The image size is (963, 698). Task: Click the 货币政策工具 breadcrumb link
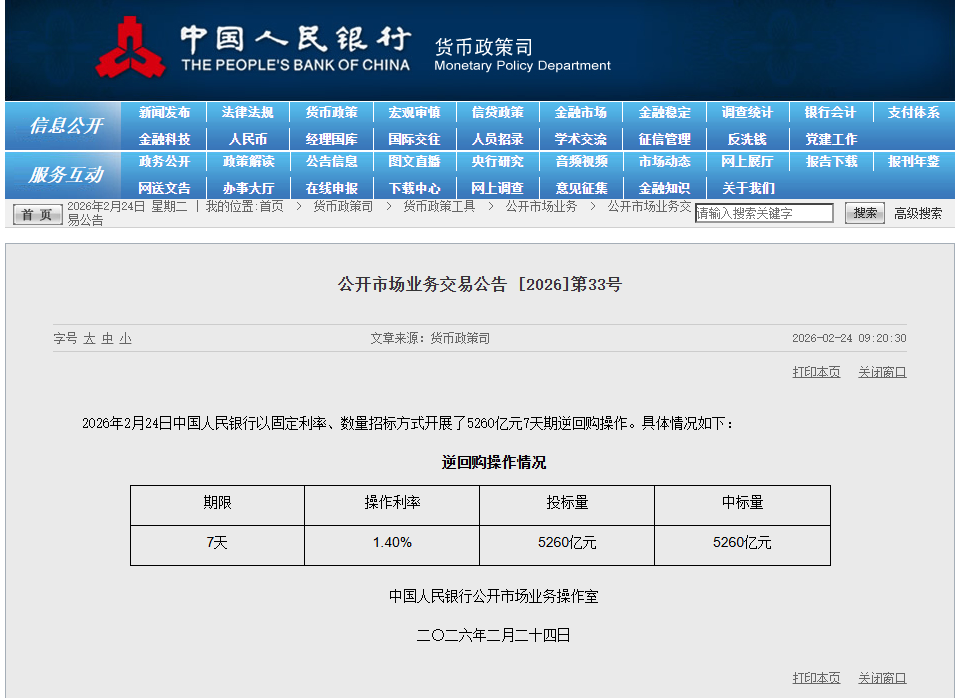click(439, 206)
